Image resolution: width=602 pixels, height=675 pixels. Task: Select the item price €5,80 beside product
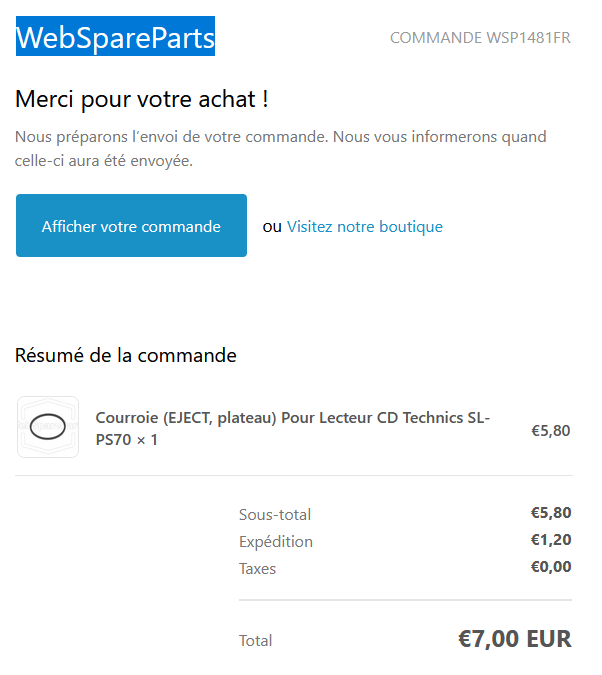coord(551,430)
